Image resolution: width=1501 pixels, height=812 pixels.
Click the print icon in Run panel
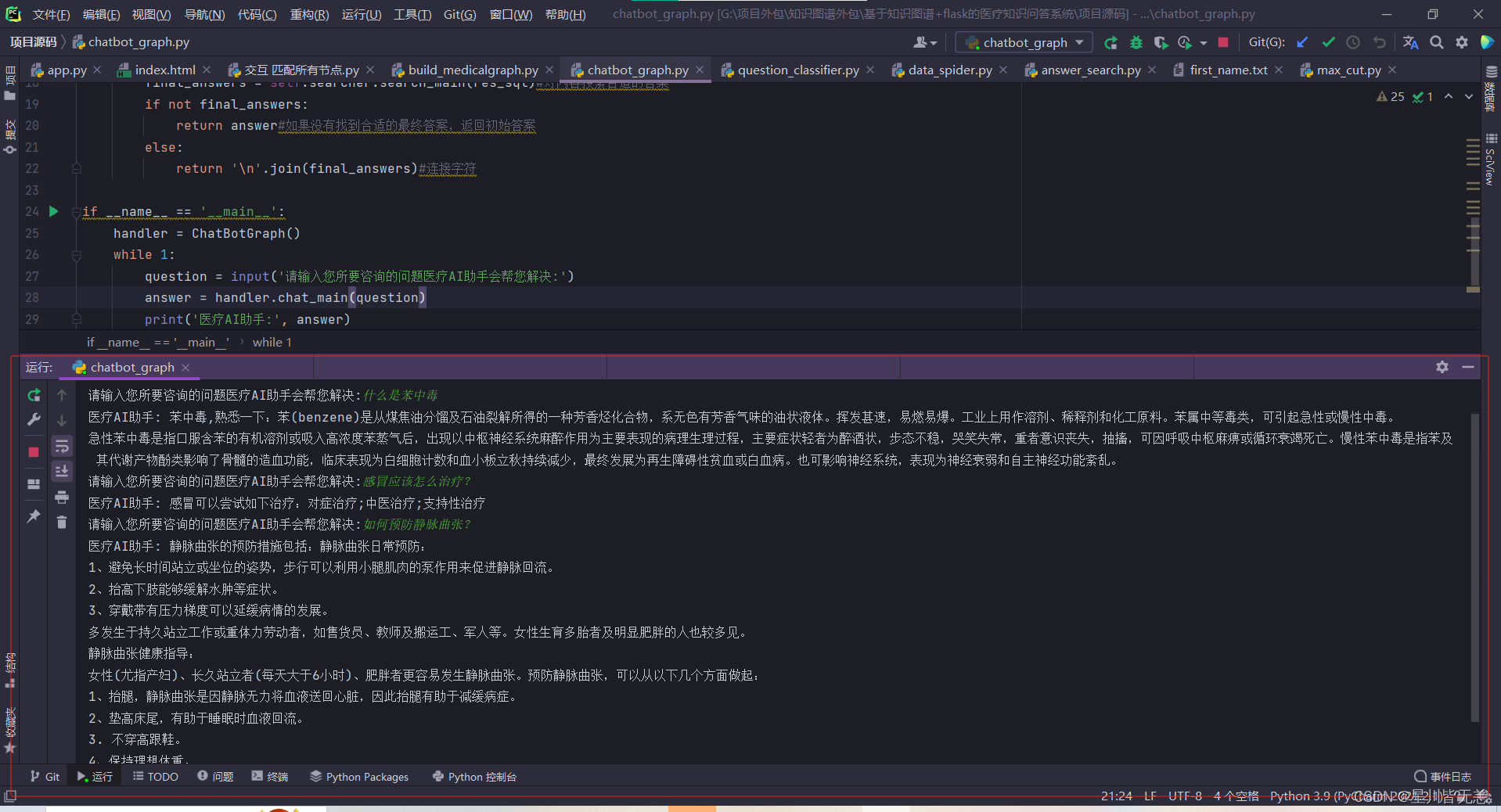tap(62, 497)
